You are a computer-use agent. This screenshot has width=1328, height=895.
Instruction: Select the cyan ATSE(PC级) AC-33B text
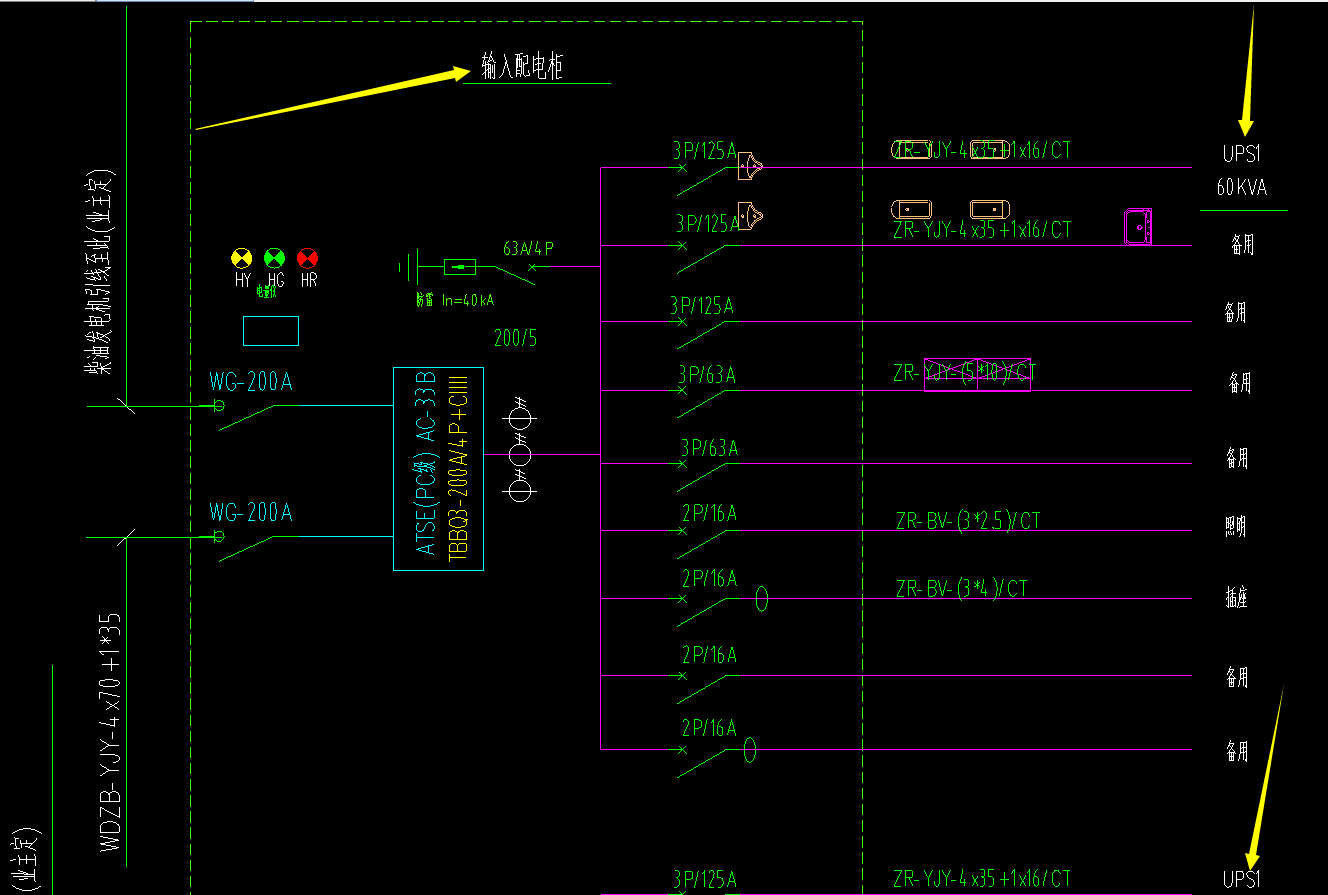point(427,462)
